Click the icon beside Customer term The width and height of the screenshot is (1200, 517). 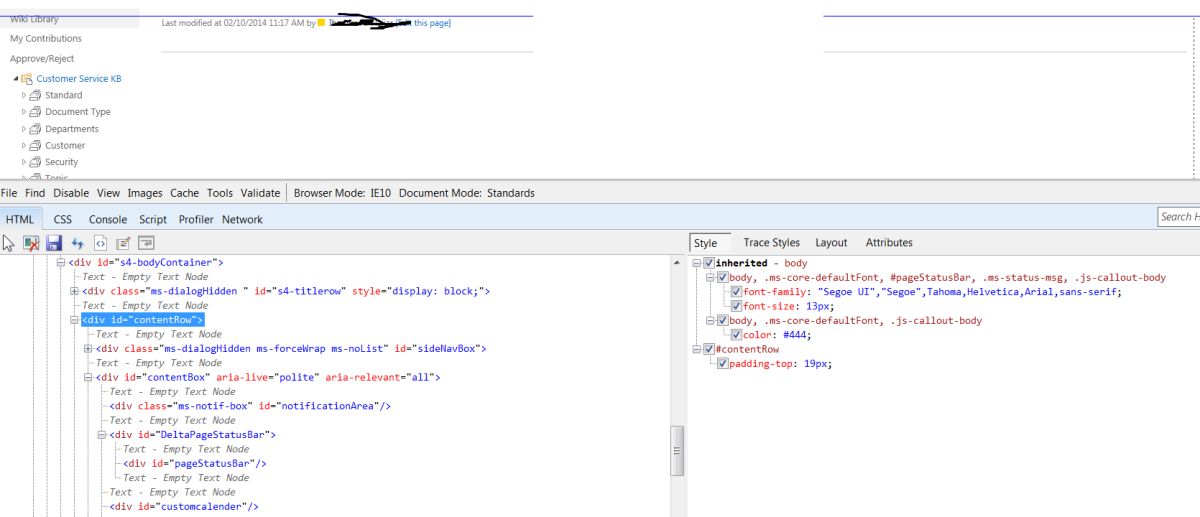(35, 145)
